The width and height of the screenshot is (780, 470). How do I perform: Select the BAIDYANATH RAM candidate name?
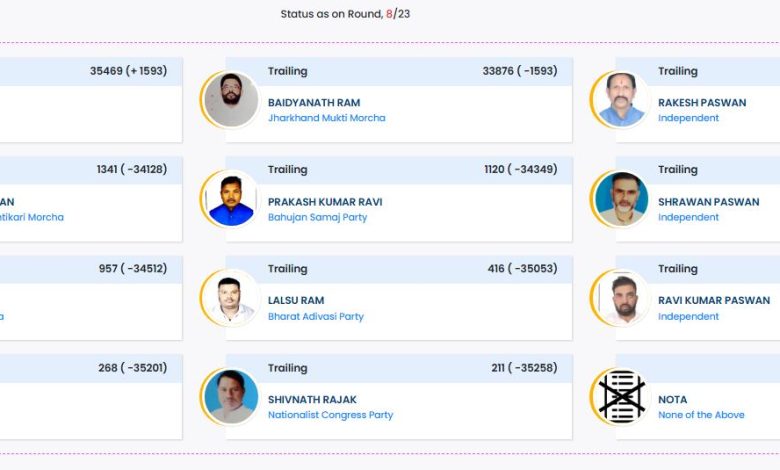point(314,103)
